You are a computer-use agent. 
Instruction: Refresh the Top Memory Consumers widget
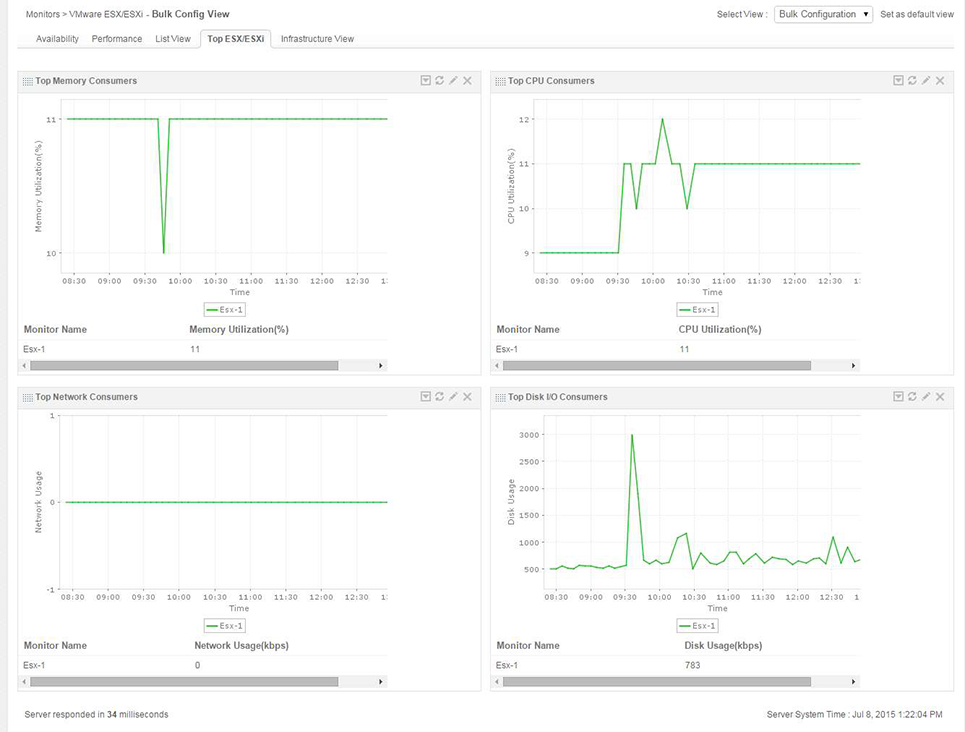439,81
